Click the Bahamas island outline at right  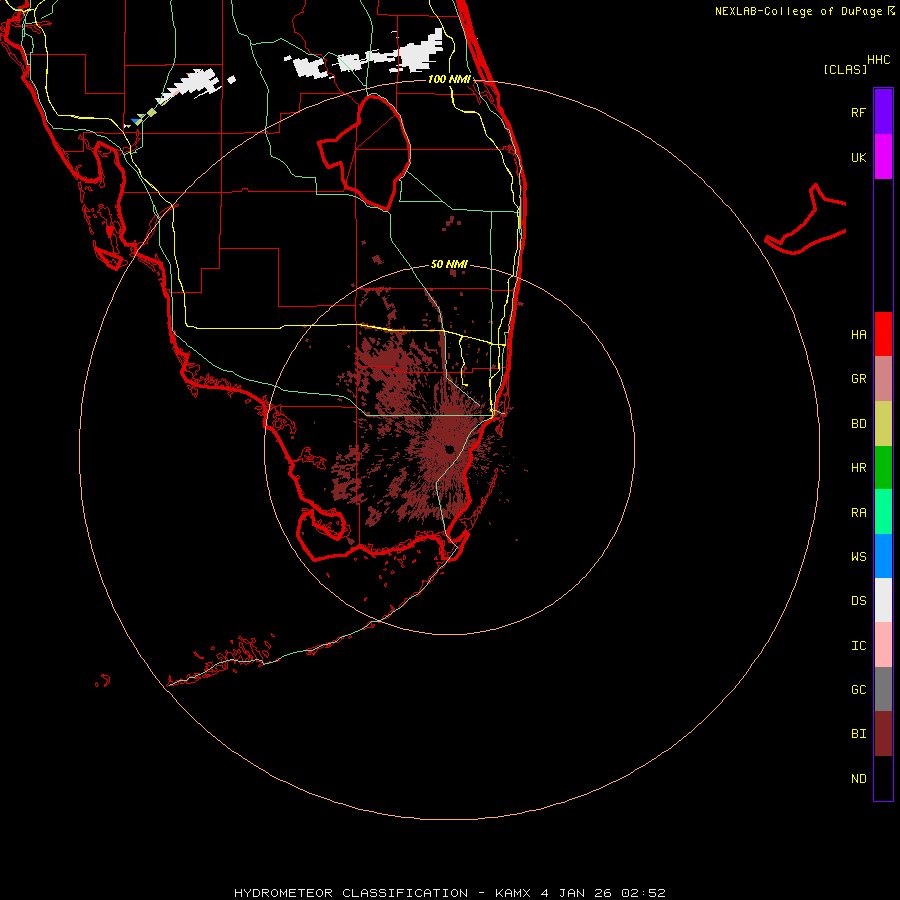(x=805, y=219)
